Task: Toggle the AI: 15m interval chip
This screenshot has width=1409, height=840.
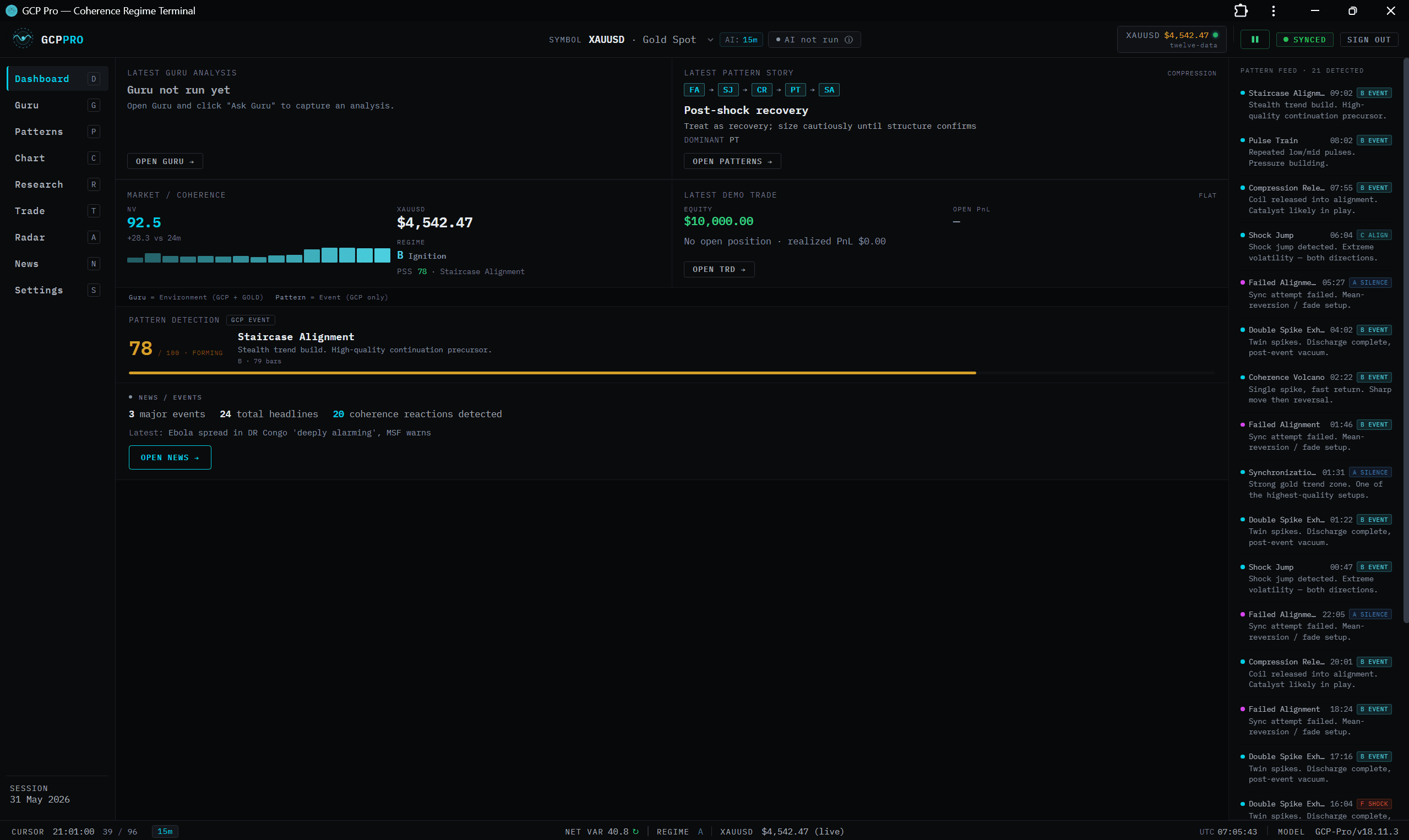Action: 742,40
